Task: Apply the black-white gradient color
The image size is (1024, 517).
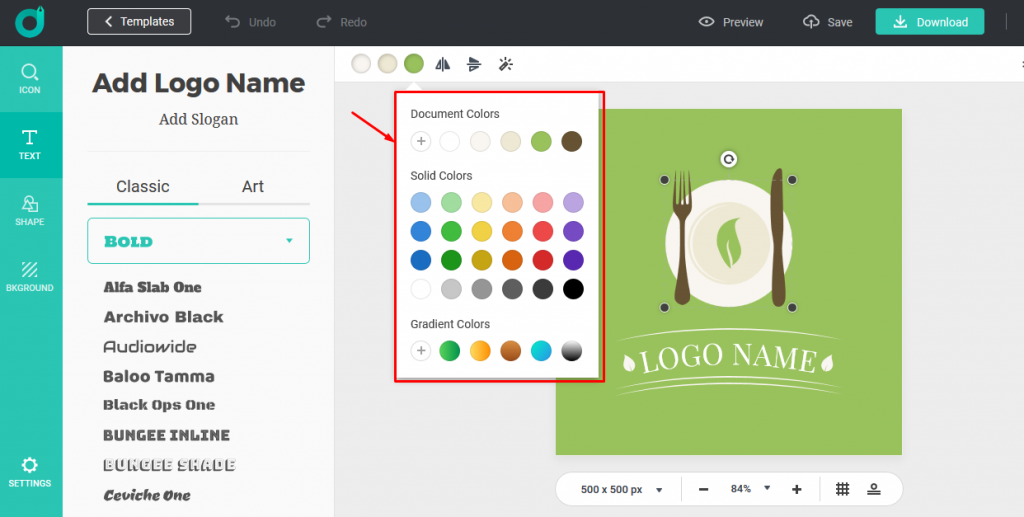Action: tap(571, 351)
